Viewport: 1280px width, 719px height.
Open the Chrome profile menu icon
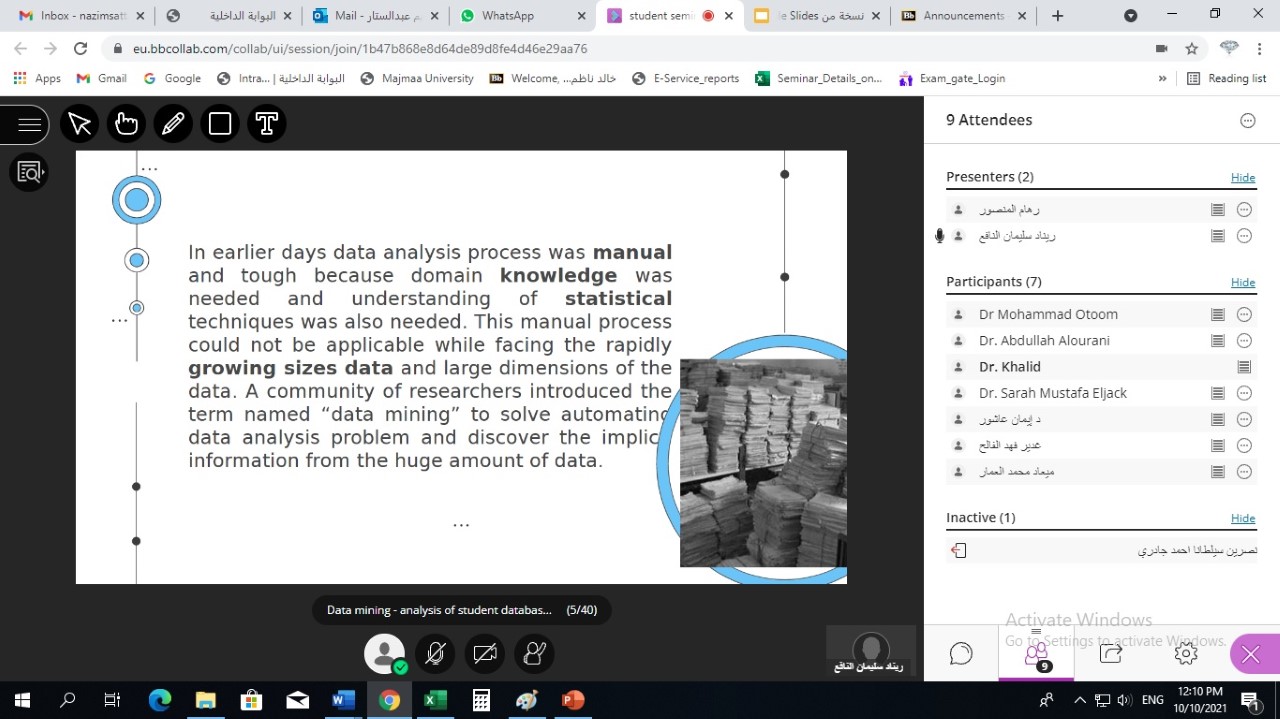pyautogui.click(x=1229, y=48)
